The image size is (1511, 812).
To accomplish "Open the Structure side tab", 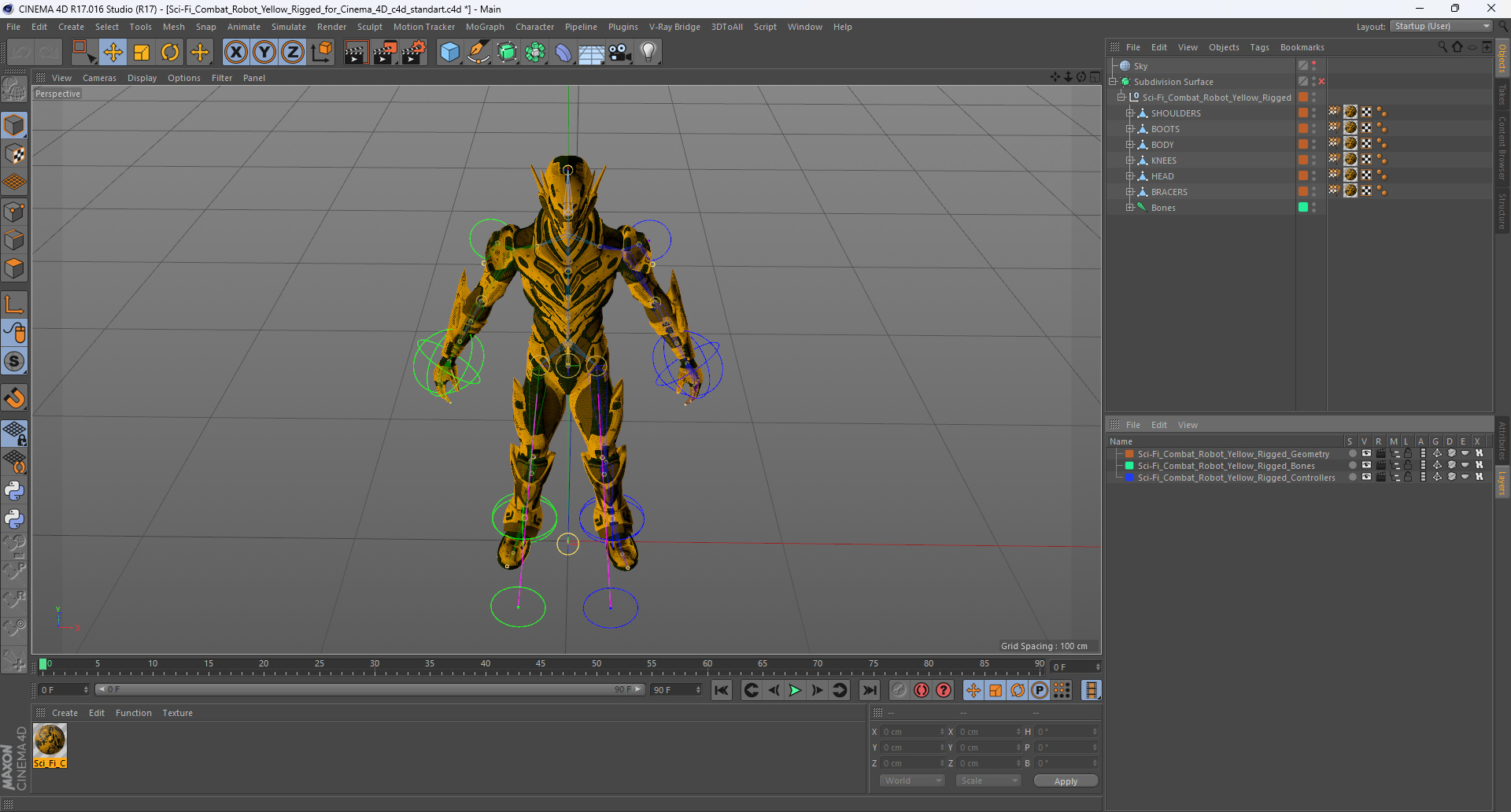I will click(1502, 211).
